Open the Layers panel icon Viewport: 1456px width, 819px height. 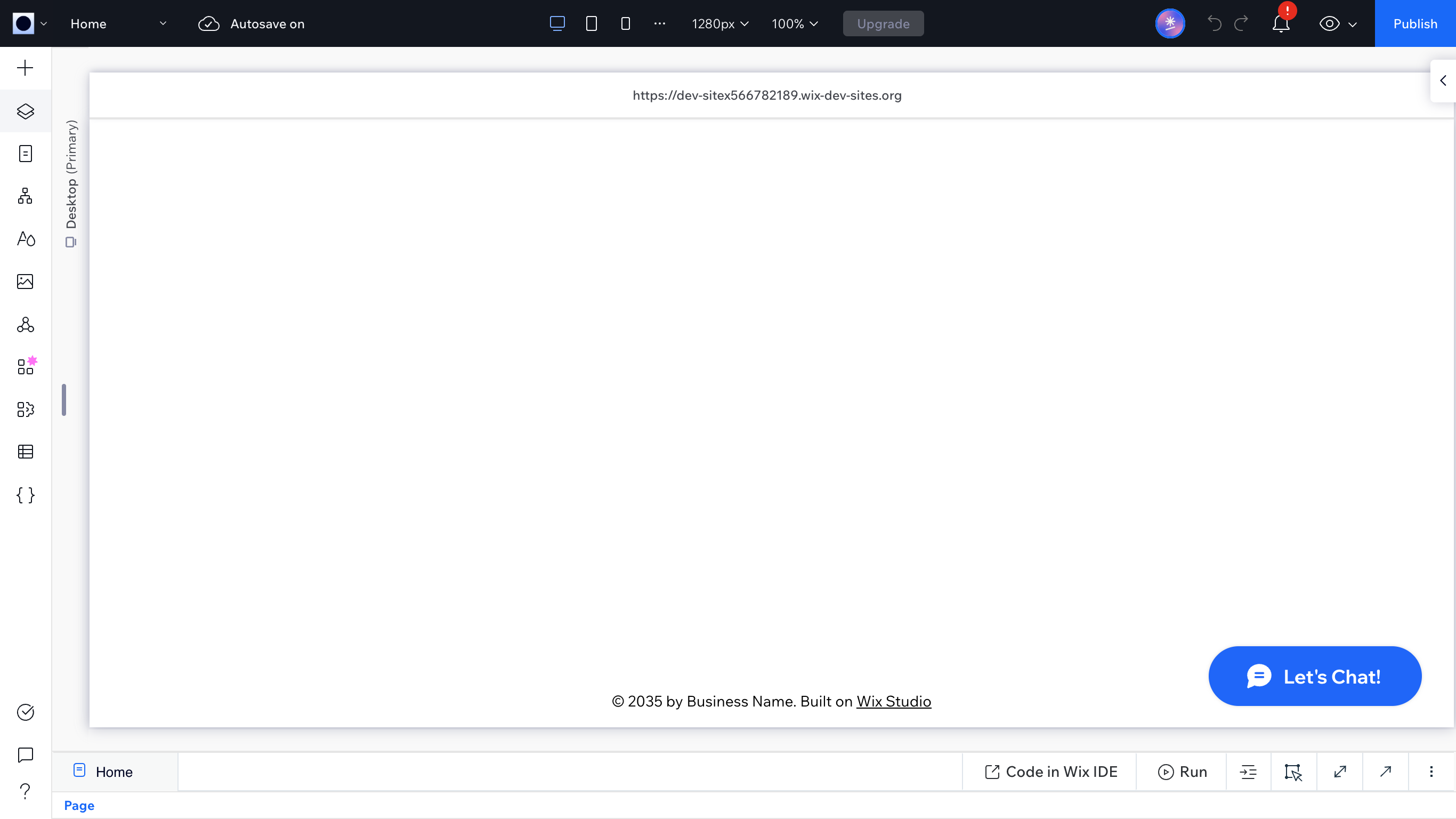point(25,111)
